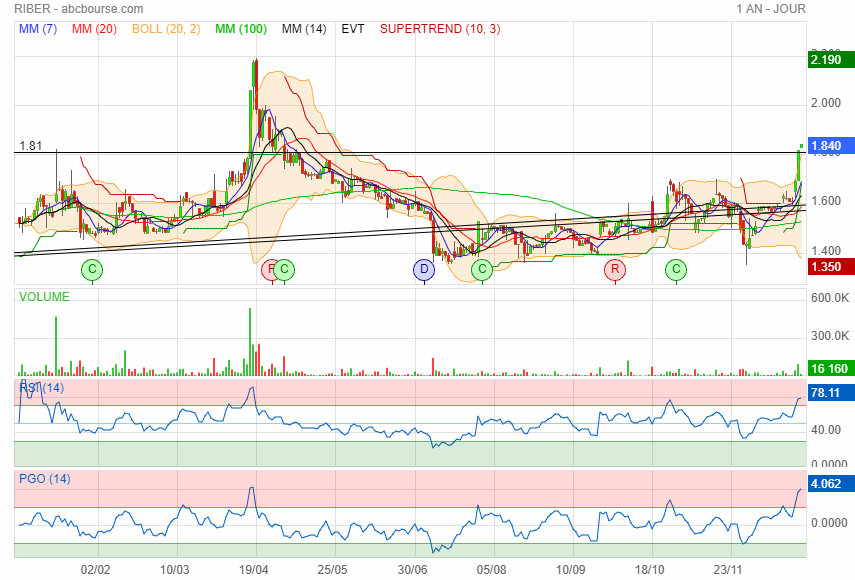Click the green 2.190 high price tag
Image resolution: width=855 pixels, height=580 pixels.
click(831, 59)
